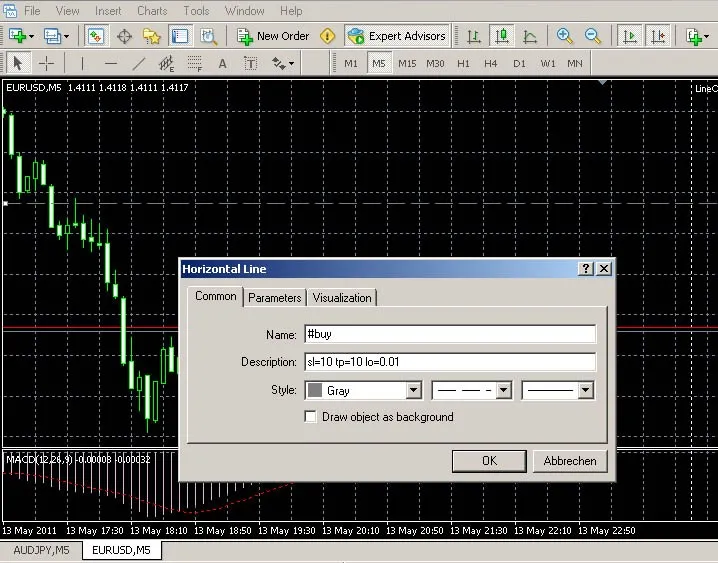
Task: Switch to the Parameters tab
Action: [275, 298]
